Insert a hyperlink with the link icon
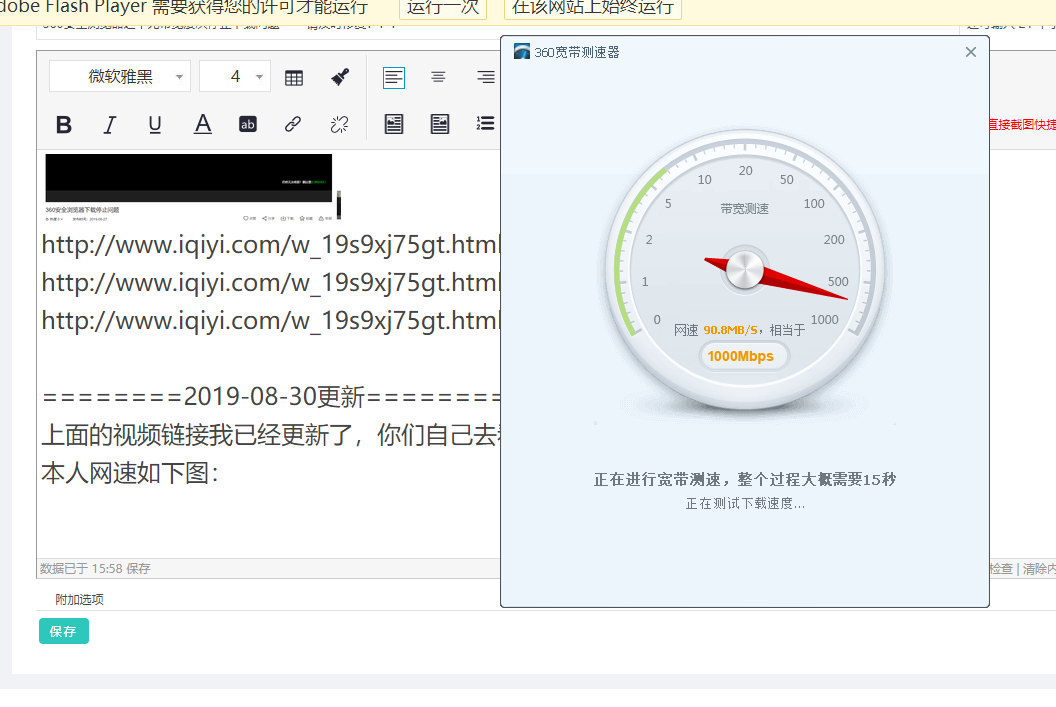The image size is (1056, 707). tap(293, 125)
